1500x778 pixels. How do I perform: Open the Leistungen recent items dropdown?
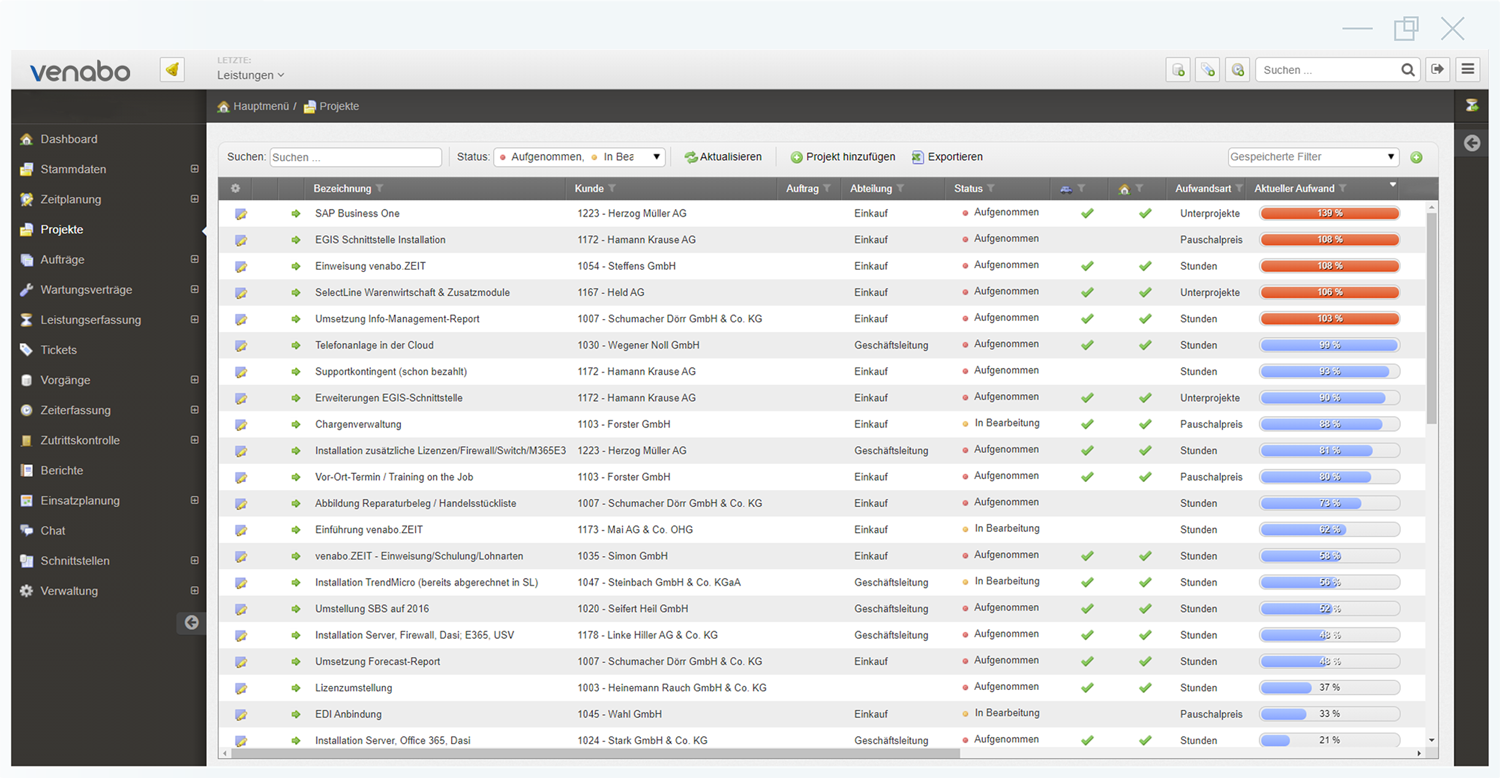tap(251, 75)
